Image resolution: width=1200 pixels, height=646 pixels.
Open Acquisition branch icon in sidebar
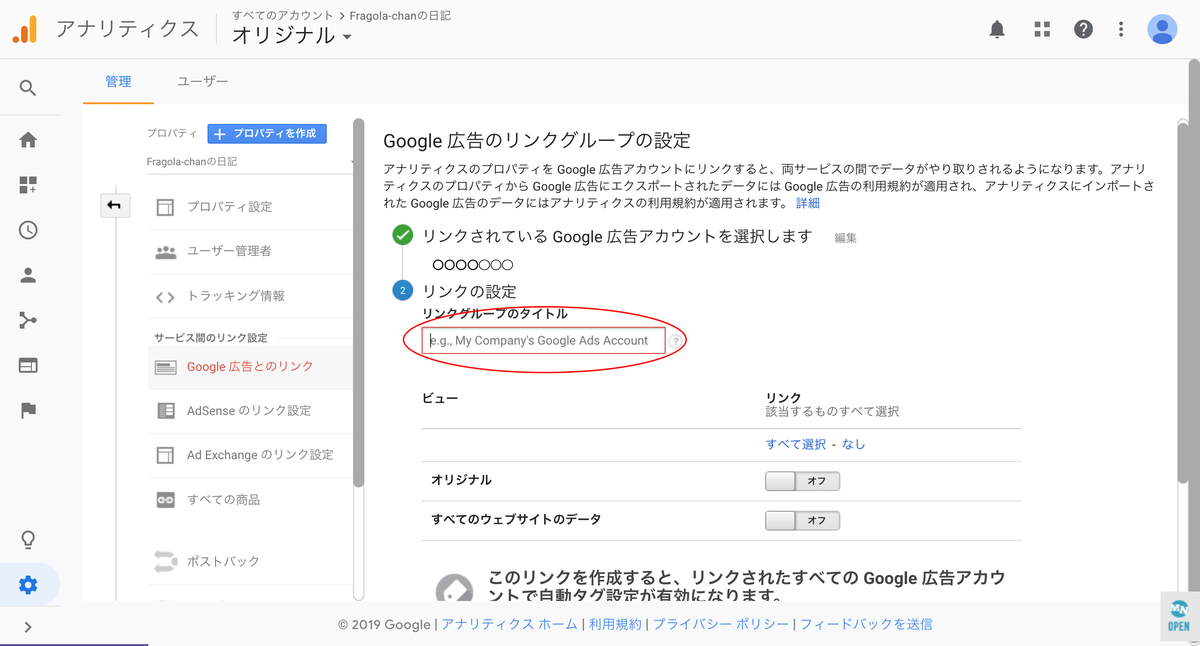pos(28,320)
